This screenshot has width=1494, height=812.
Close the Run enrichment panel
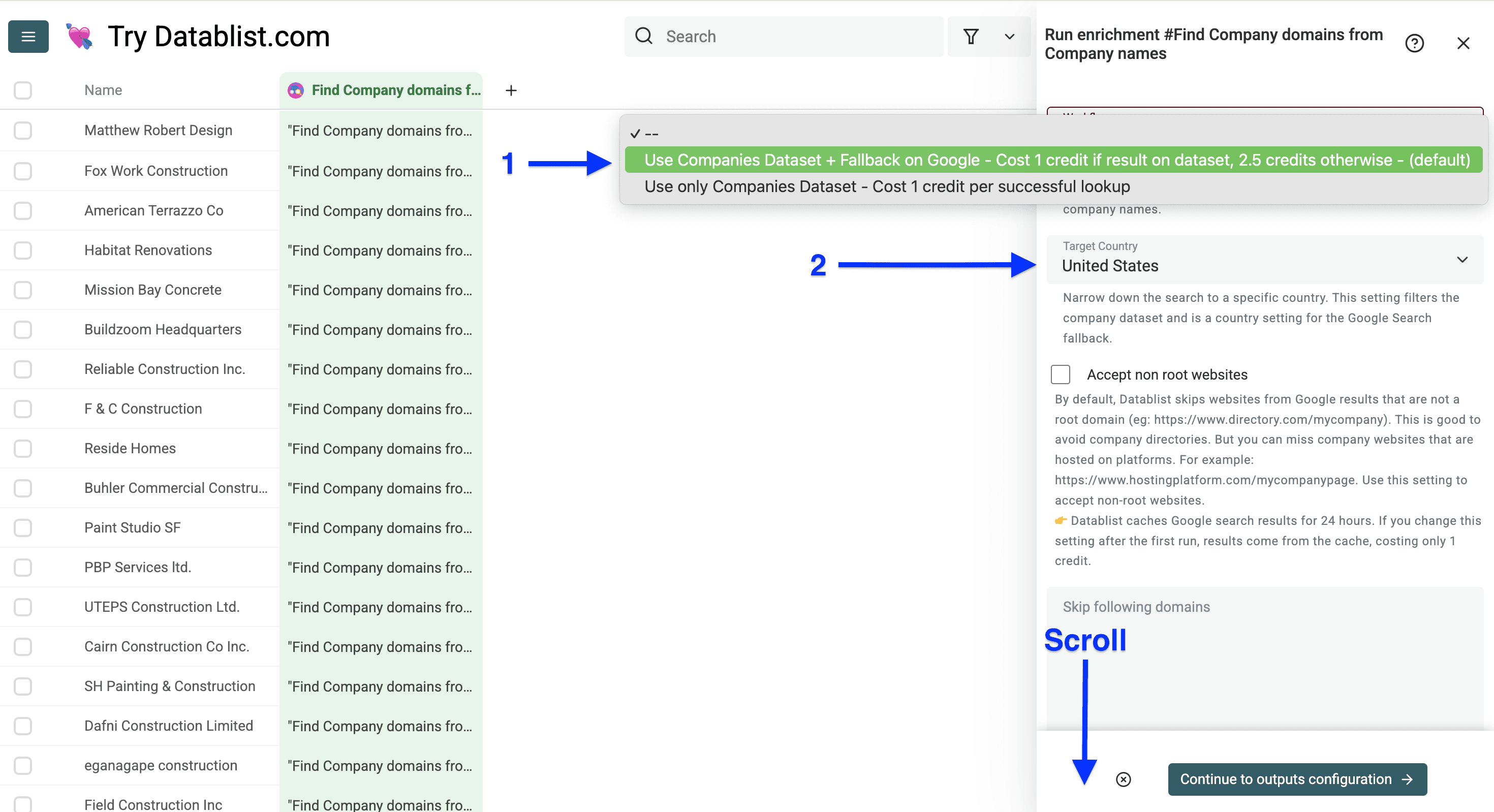pyautogui.click(x=1464, y=43)
